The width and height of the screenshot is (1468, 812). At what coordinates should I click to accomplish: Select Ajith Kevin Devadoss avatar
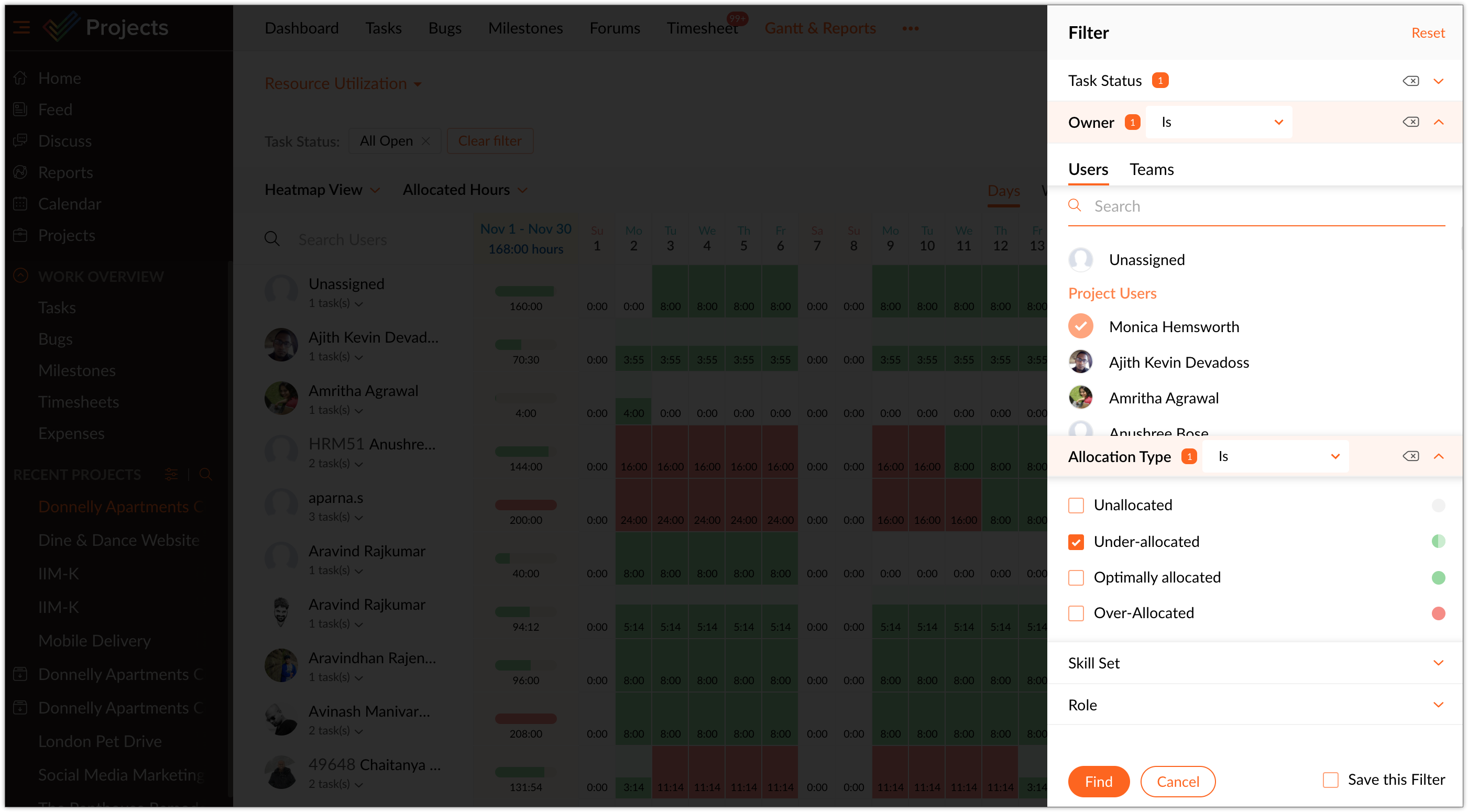[1080, 362]
